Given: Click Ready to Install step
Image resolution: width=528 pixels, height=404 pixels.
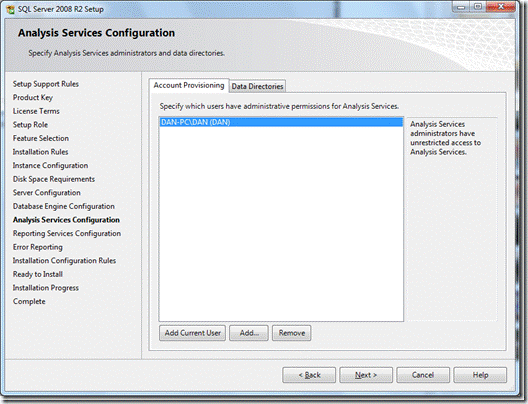Looking at the screenshot, I should [x=38, y=274].
